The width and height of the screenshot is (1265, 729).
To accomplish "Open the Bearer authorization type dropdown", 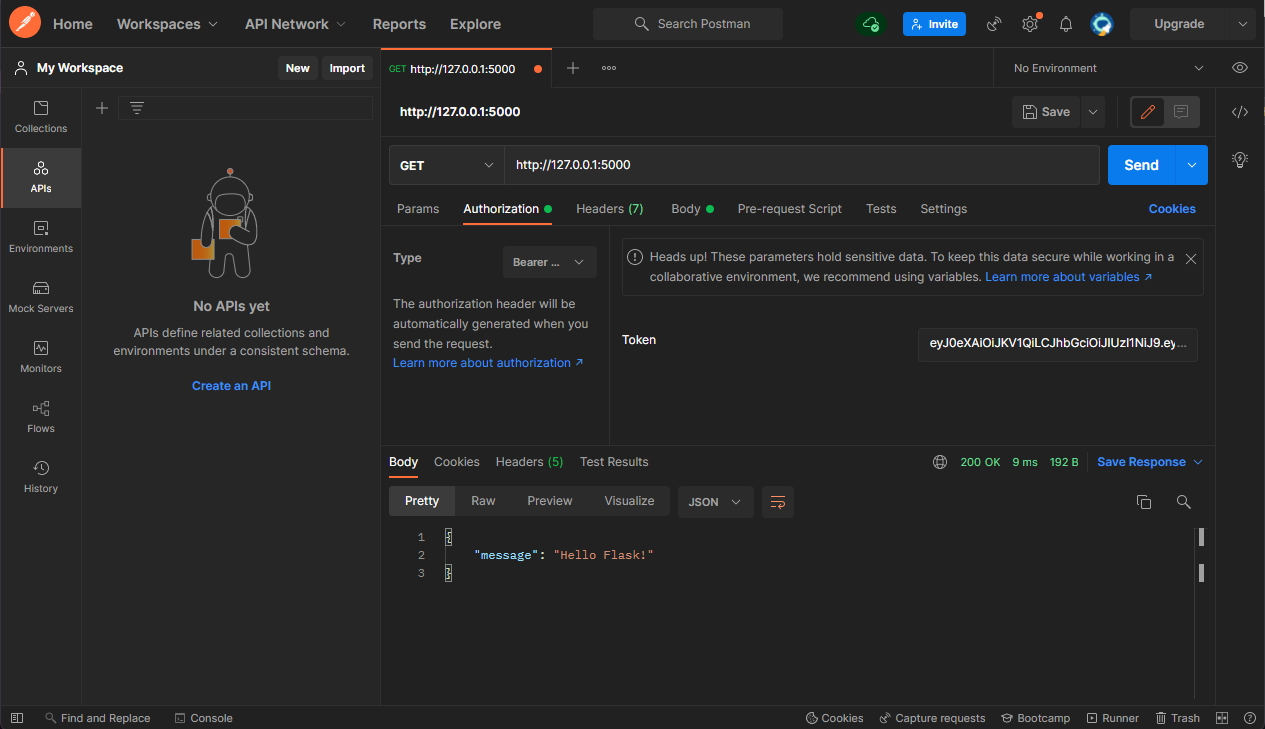I will pyautogui.click(x=549, y=262).
